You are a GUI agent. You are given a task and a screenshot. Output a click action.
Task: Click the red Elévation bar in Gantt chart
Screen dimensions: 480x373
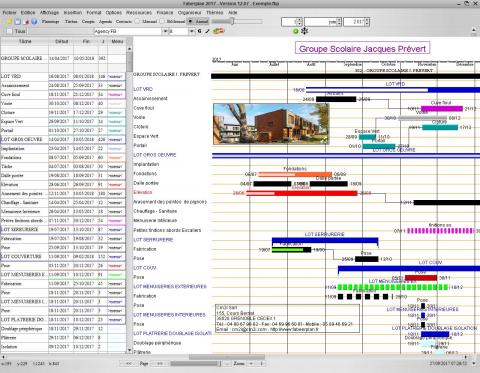302,193
